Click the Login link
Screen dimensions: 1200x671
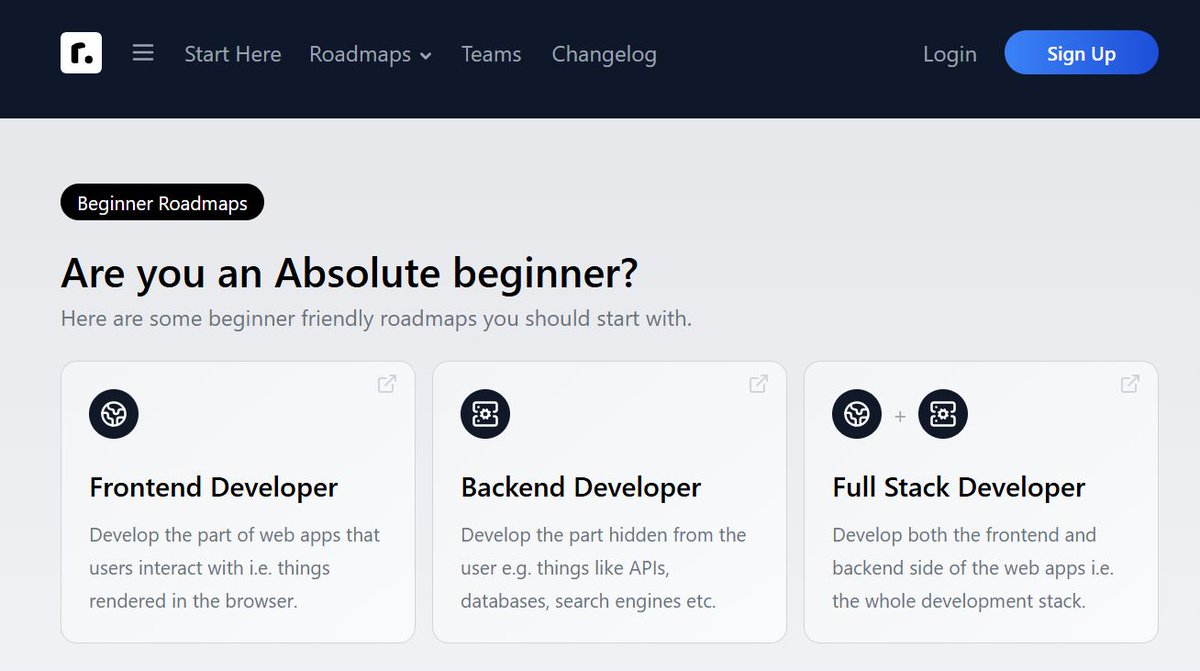tap(948, 54)
